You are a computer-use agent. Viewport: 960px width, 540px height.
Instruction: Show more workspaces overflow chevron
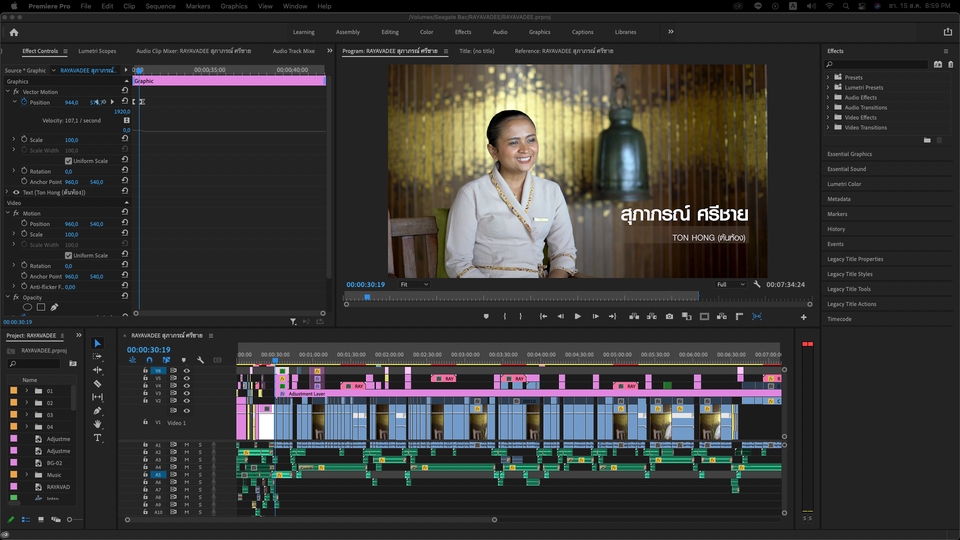670,32
